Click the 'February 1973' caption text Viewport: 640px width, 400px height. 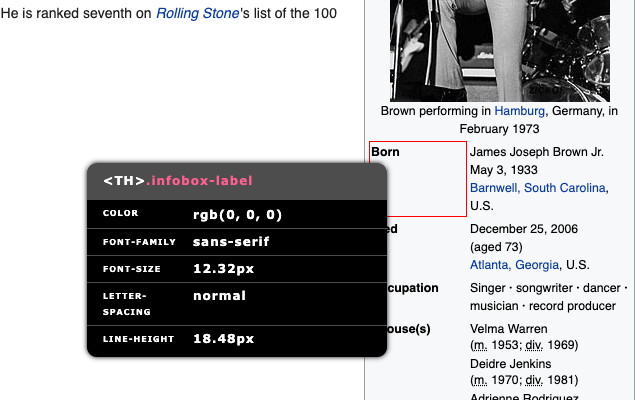tap(499, 129)
